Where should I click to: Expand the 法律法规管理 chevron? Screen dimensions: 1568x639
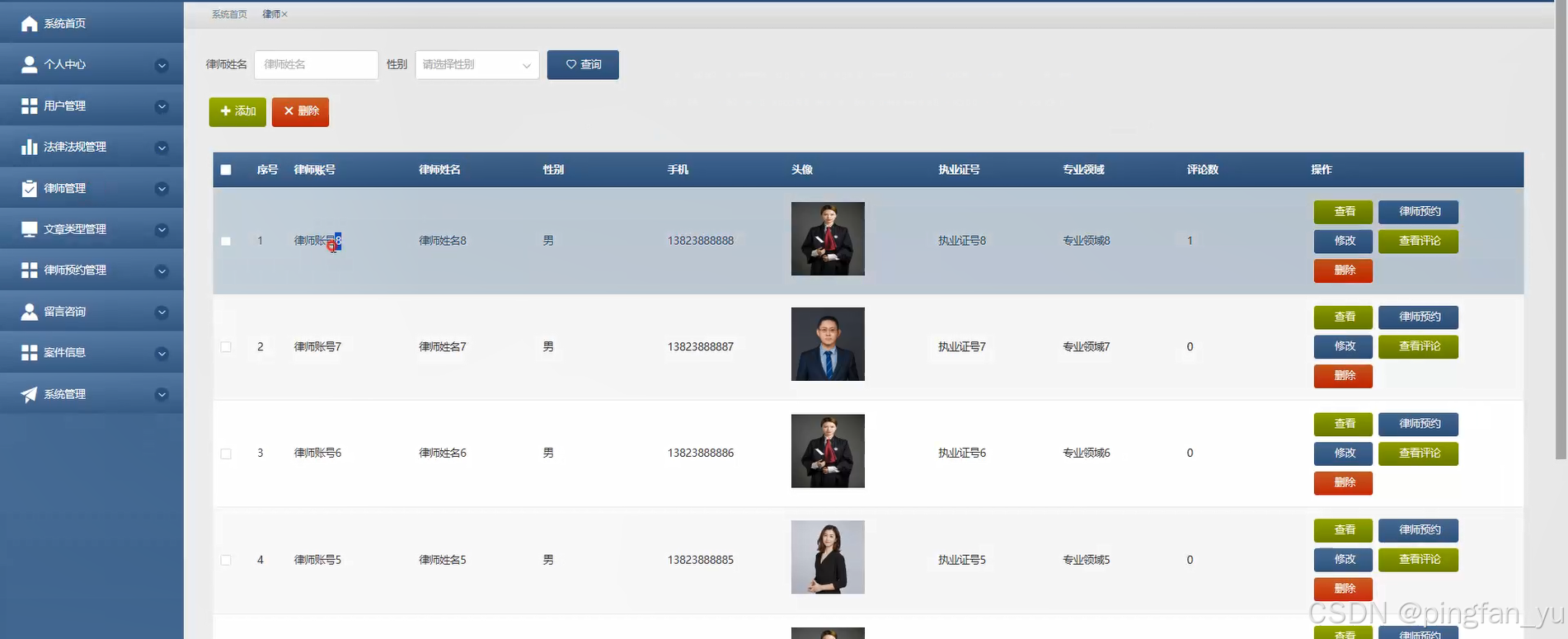click(162, 148)
